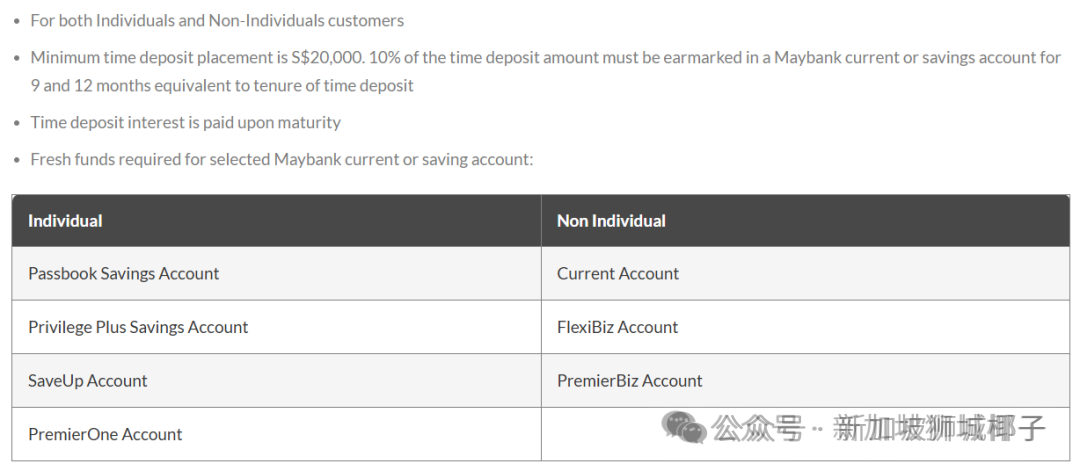The height and width of the screenshot is (471, 1080).
Task: Click the Passbook Savings Account cell
Action: tap(123, 274)
